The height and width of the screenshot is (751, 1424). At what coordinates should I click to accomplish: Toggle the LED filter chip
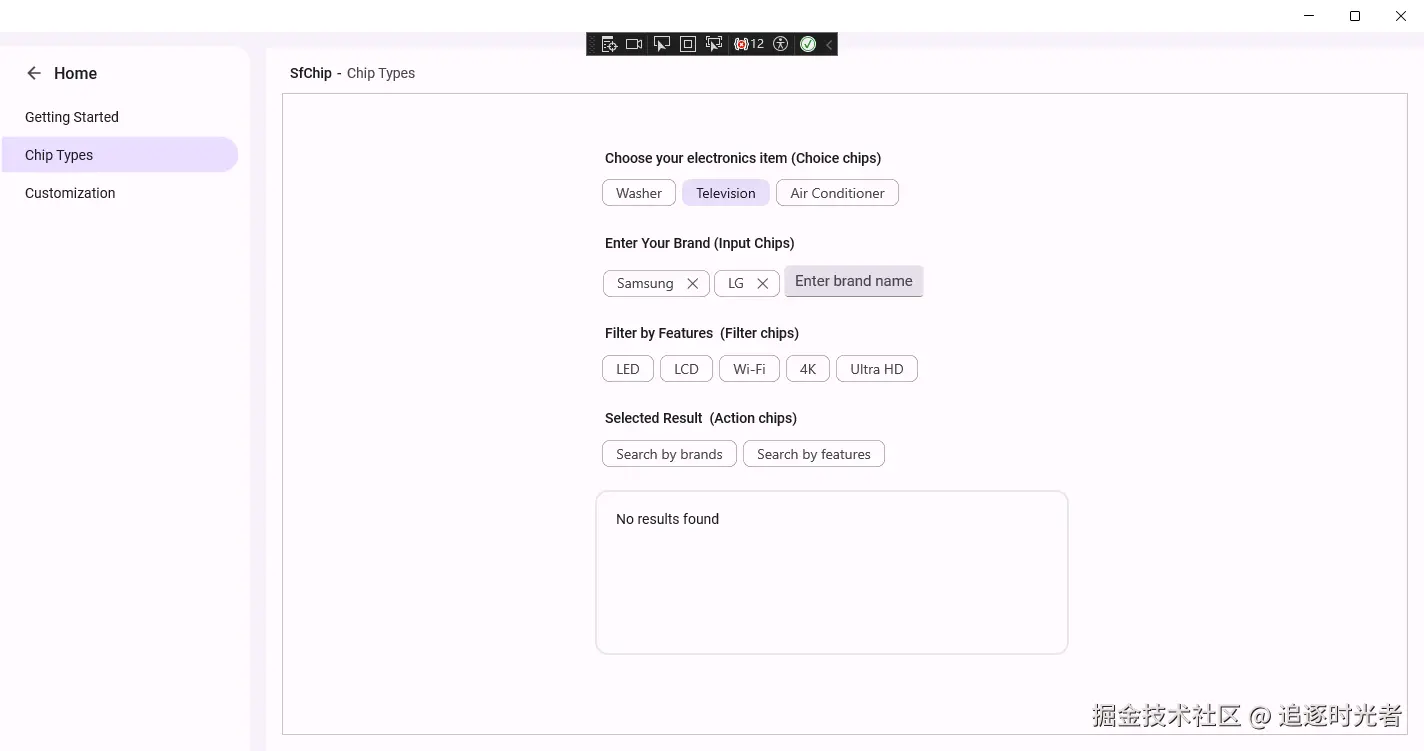(x=628, y=369)
